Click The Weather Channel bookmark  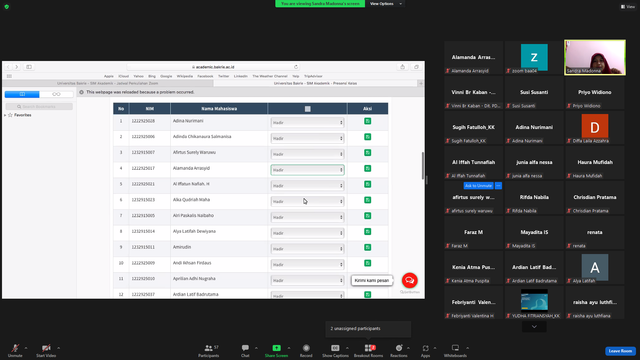tap(270, 76)
